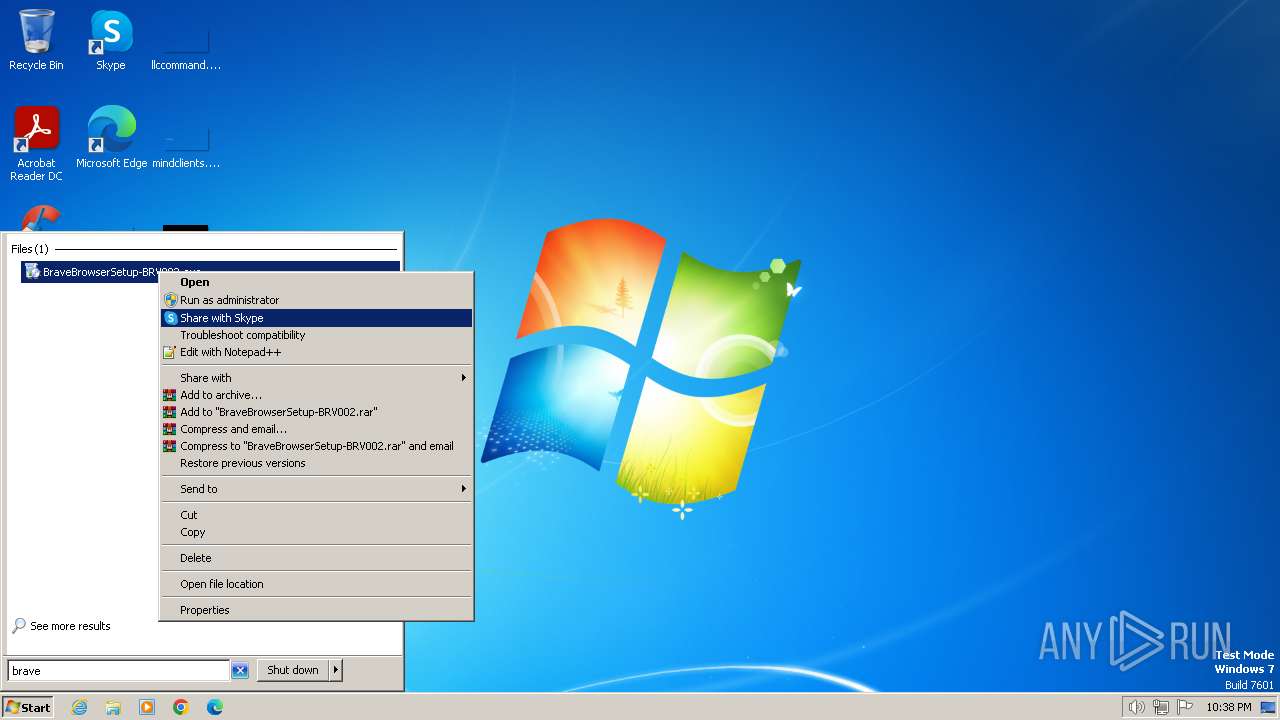The image size is (1280, 720).
Task: Open Acrobat Reader DC shortcut
Action: click(36, 144)
